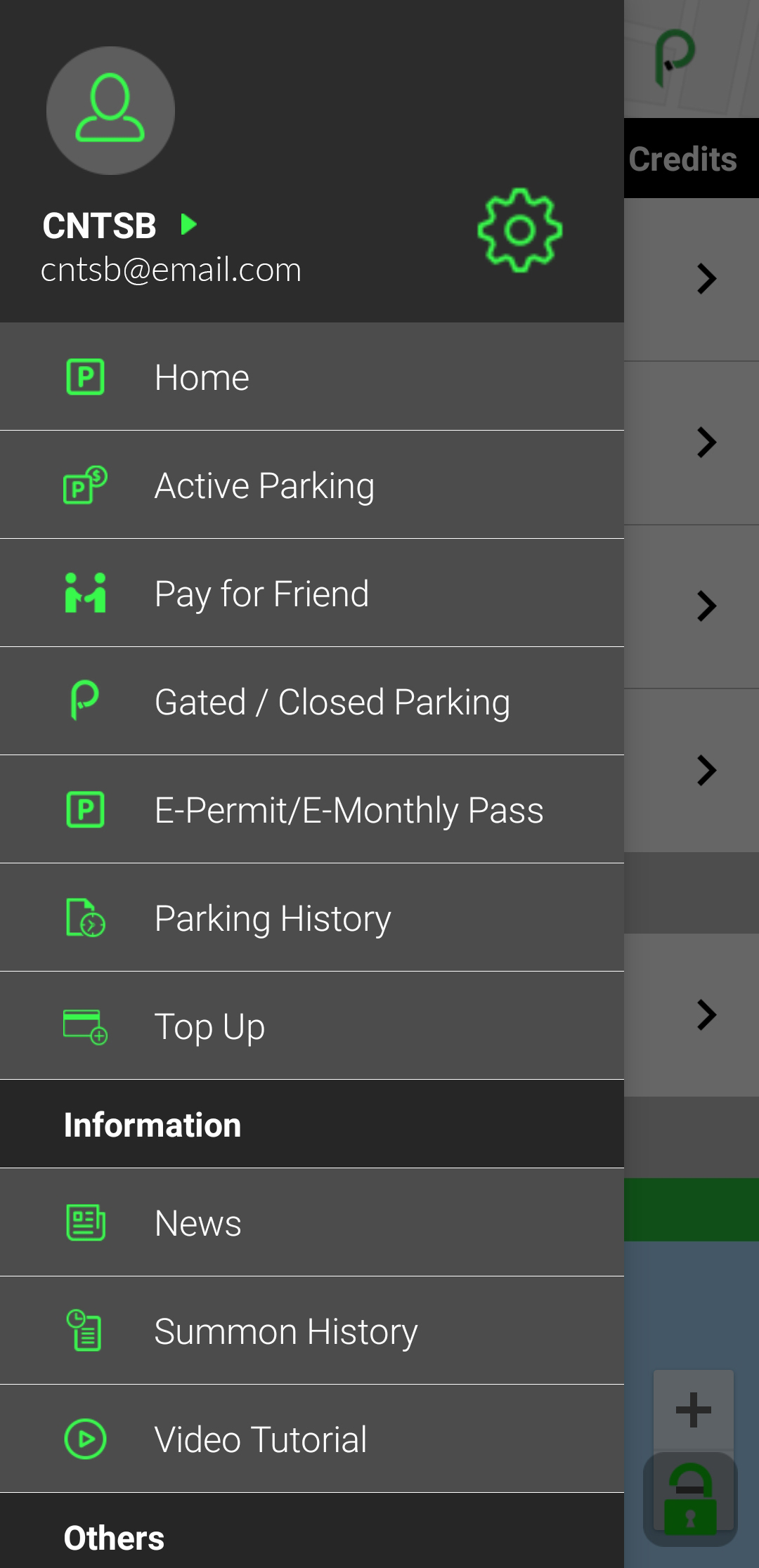
Task: Expand the CNTSB account arrow
Action: pos(188,225)
